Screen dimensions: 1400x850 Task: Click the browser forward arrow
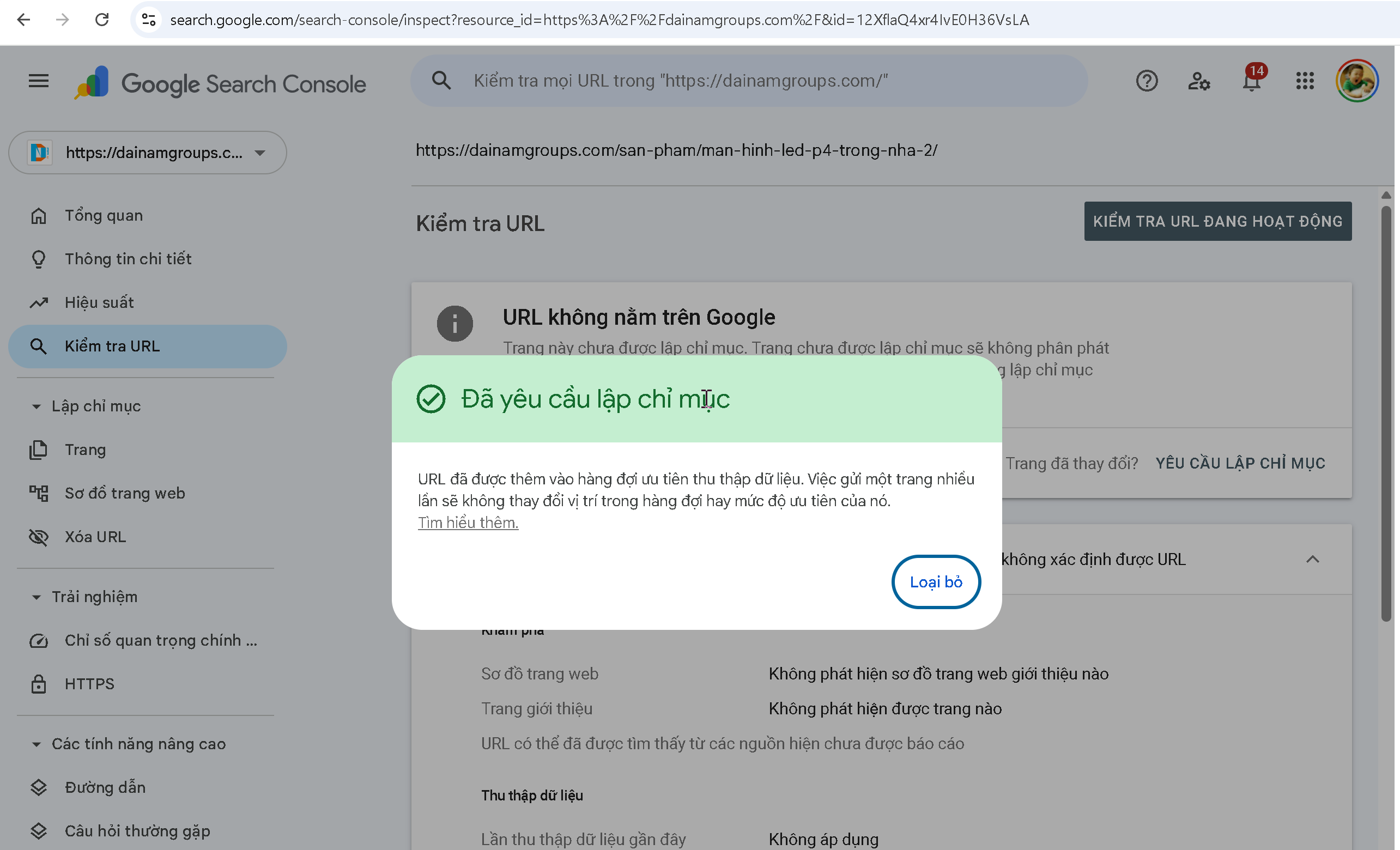tap(63, 20)
